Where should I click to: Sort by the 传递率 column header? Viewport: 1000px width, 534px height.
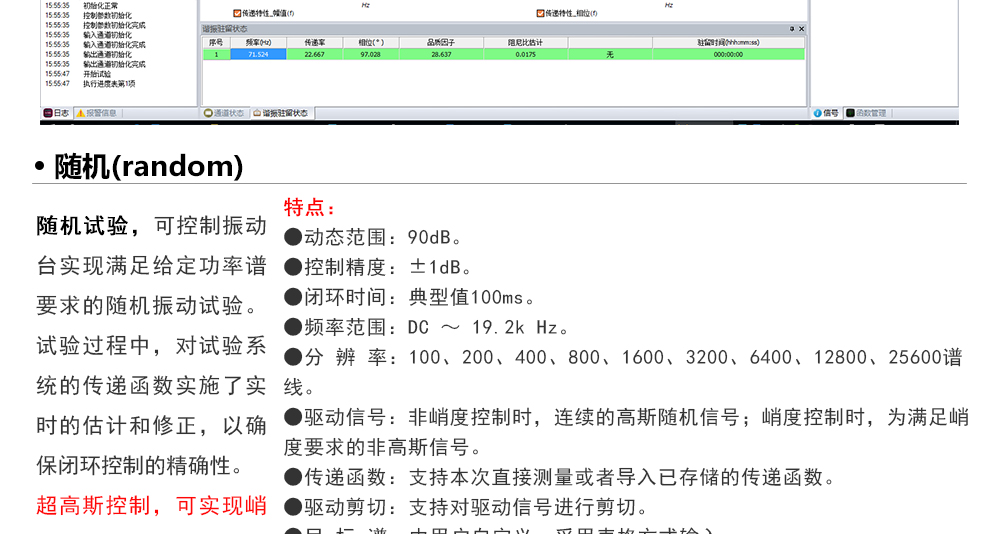(x=313, y=43)
